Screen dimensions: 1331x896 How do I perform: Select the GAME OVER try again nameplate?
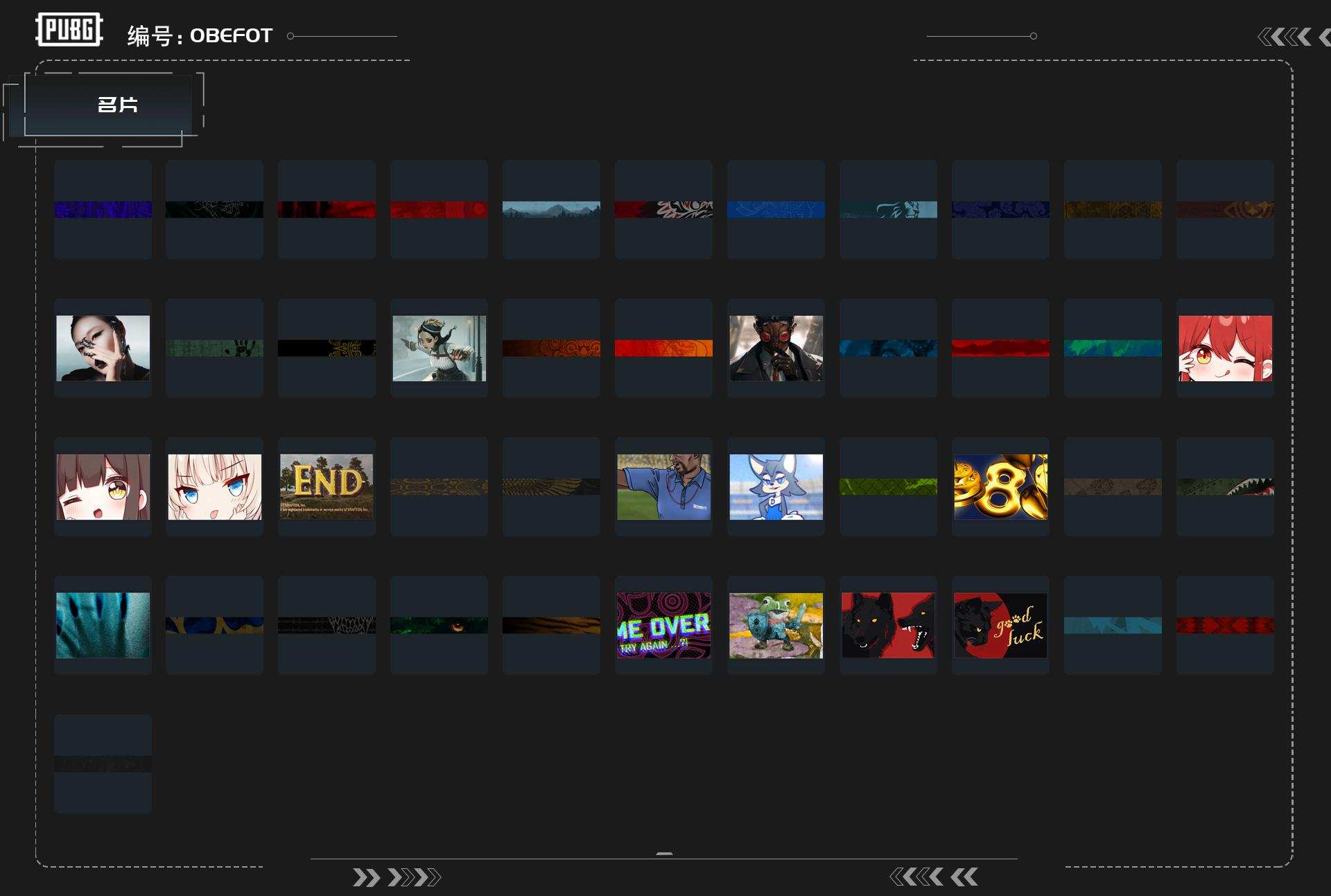[663, 625]
